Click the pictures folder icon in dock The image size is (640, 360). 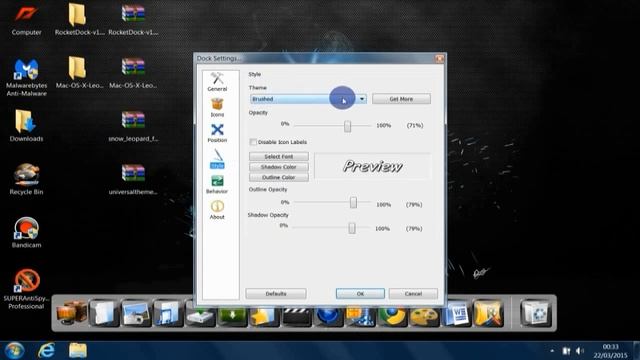coord(136,313)
